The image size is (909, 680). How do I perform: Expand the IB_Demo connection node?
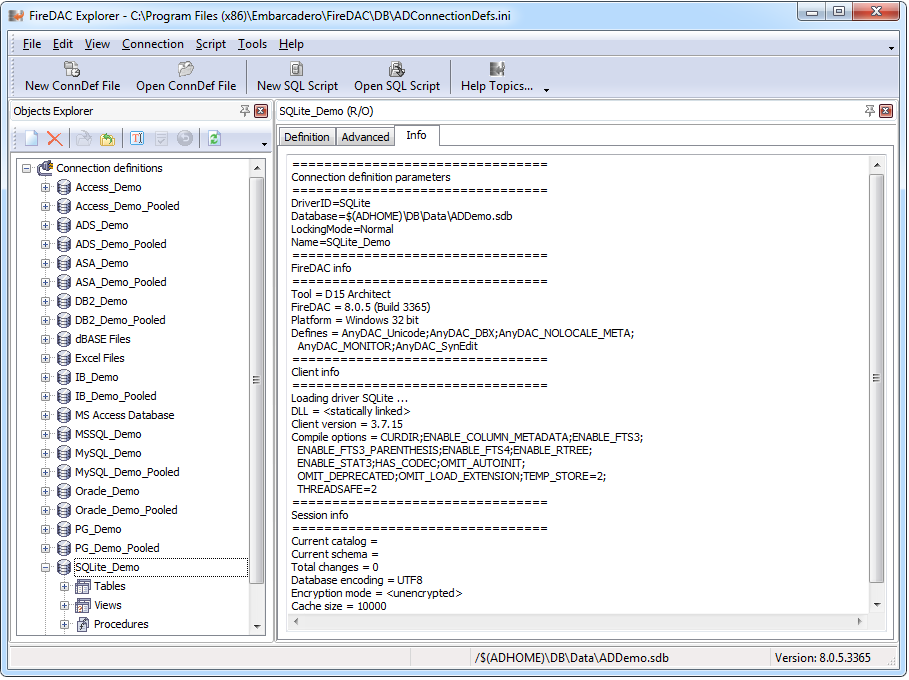(45, 377)
